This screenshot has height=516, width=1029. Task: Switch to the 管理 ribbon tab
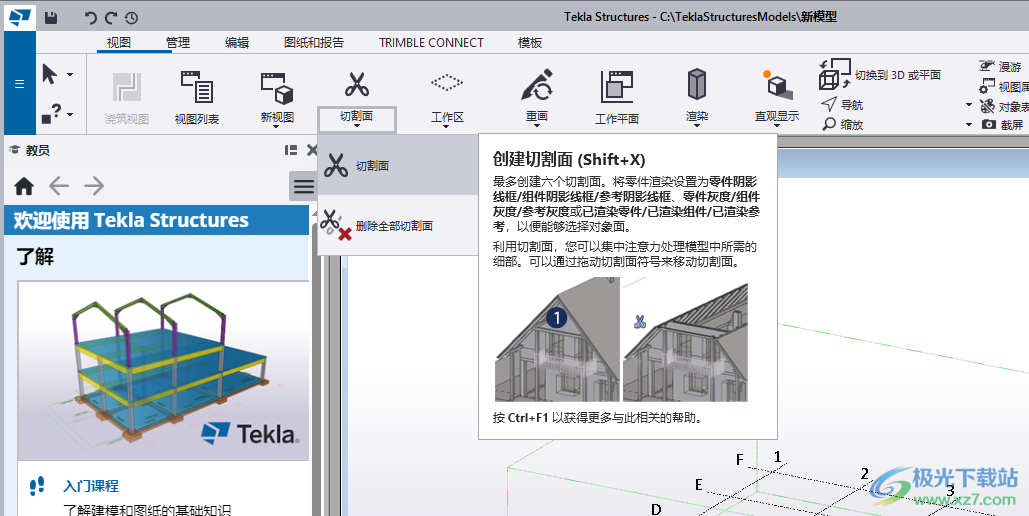click(178, 43)
